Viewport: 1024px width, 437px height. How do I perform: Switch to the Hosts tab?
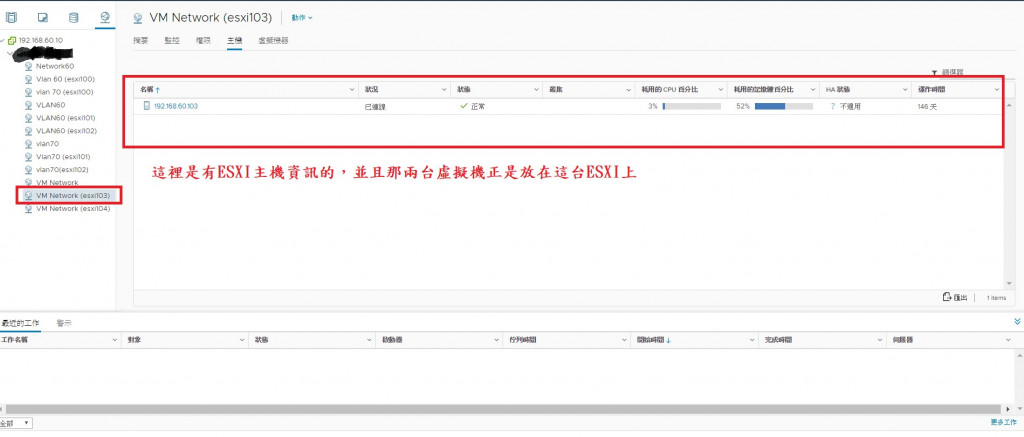(234, 40)
